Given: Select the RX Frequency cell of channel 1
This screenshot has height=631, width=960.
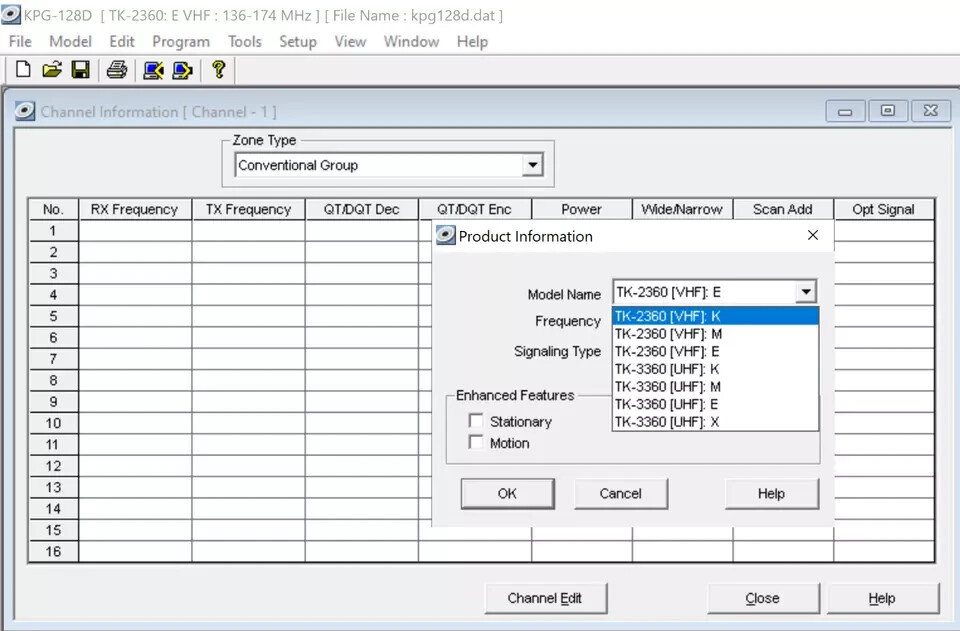Looking at the screenshot, I should point(135,231).
